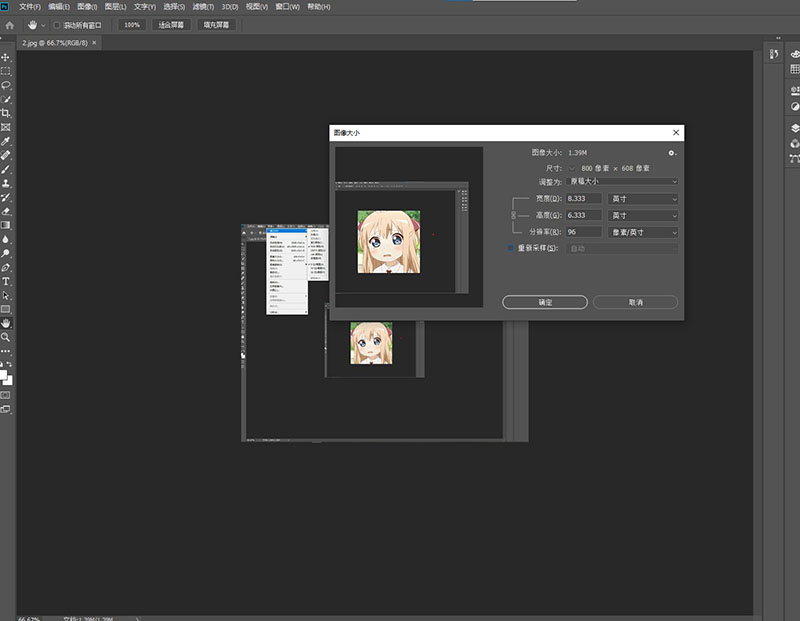Select the Horizontal Type tool
The height and width of the screenshot is (621, 800).
pyautogui.click(x=6, y=282)
